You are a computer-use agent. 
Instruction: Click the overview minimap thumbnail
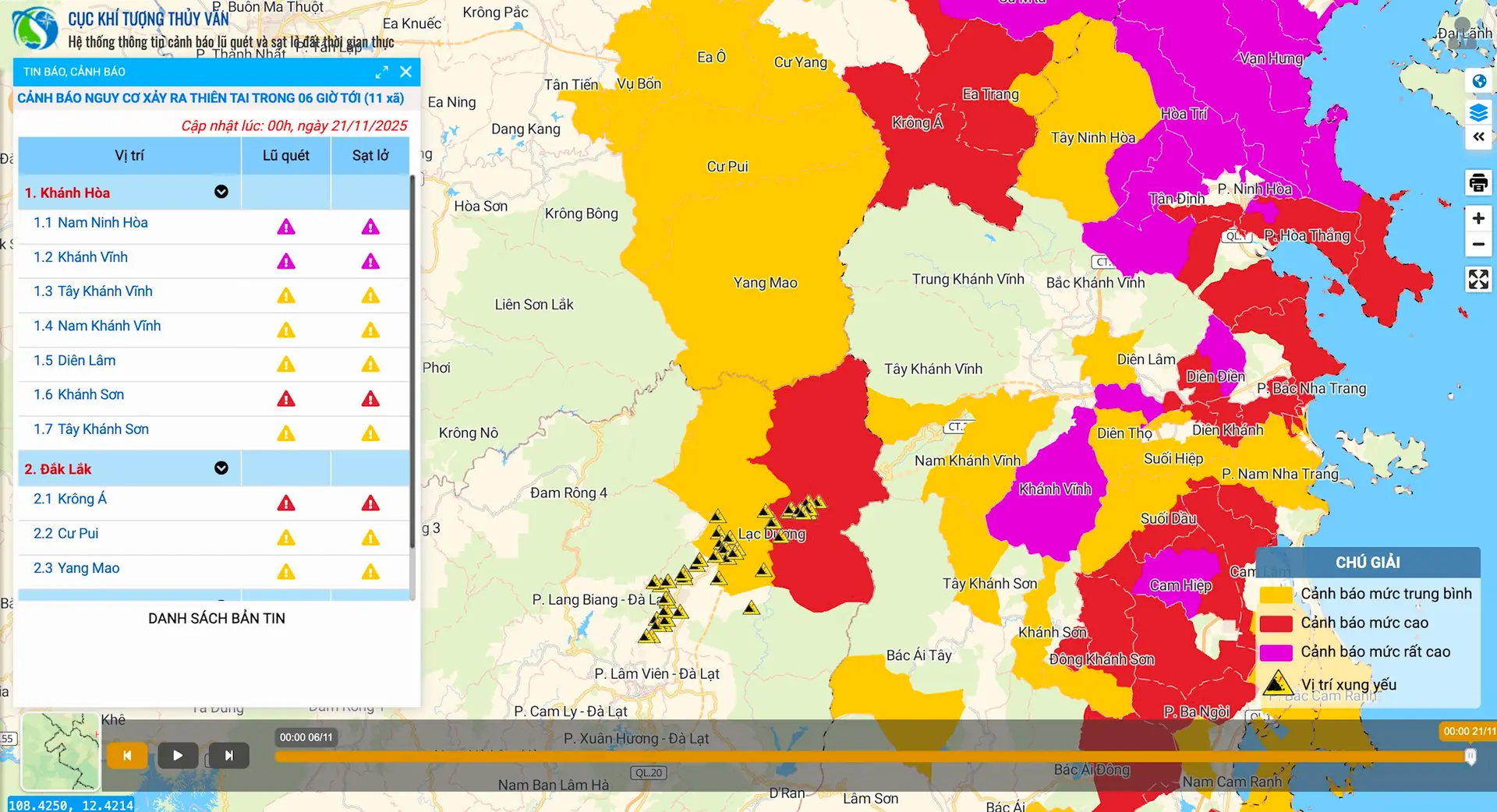61,751
